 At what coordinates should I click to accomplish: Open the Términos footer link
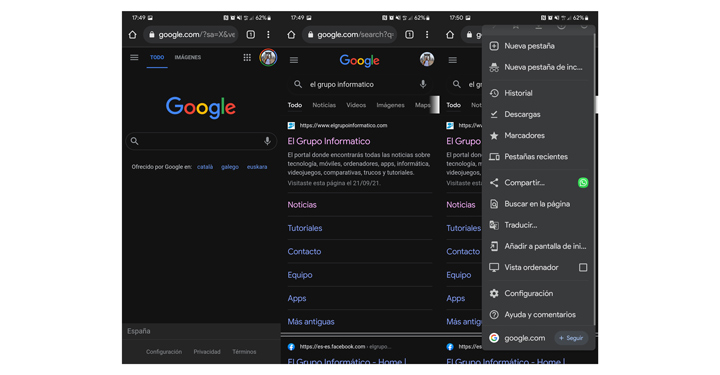coord(244,352)
